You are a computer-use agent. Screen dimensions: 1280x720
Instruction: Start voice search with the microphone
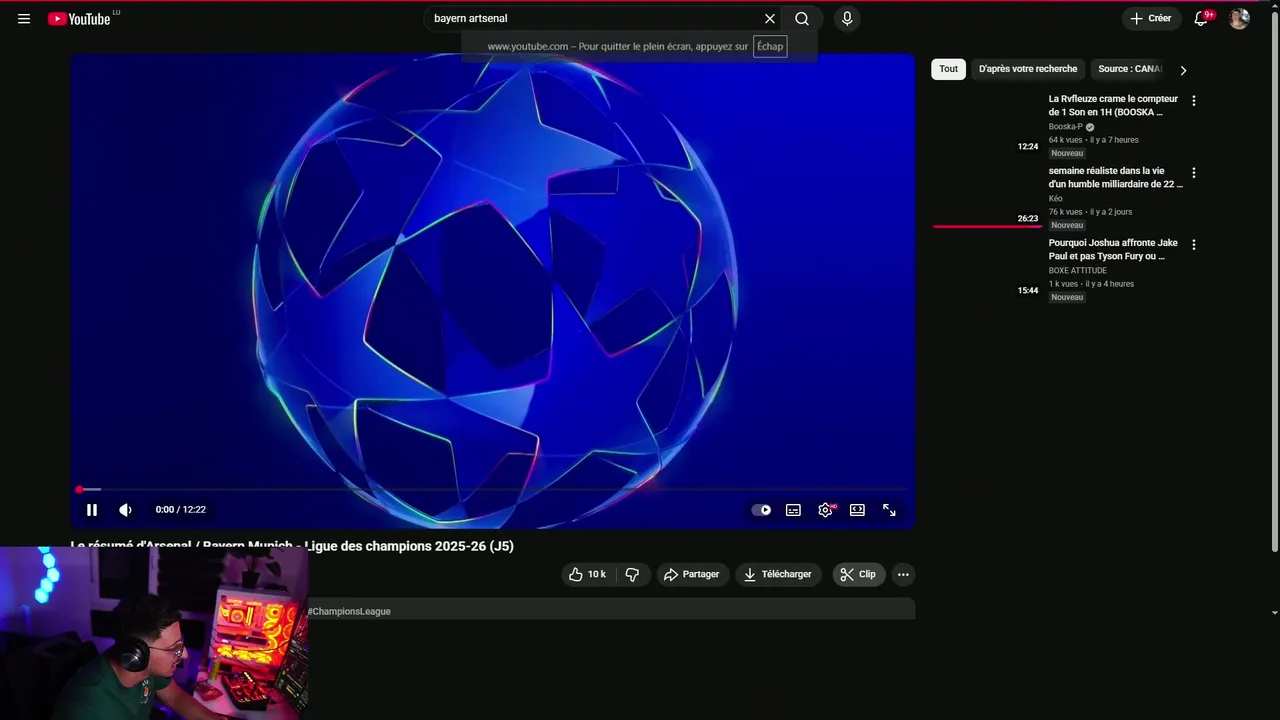coord(847,19)
